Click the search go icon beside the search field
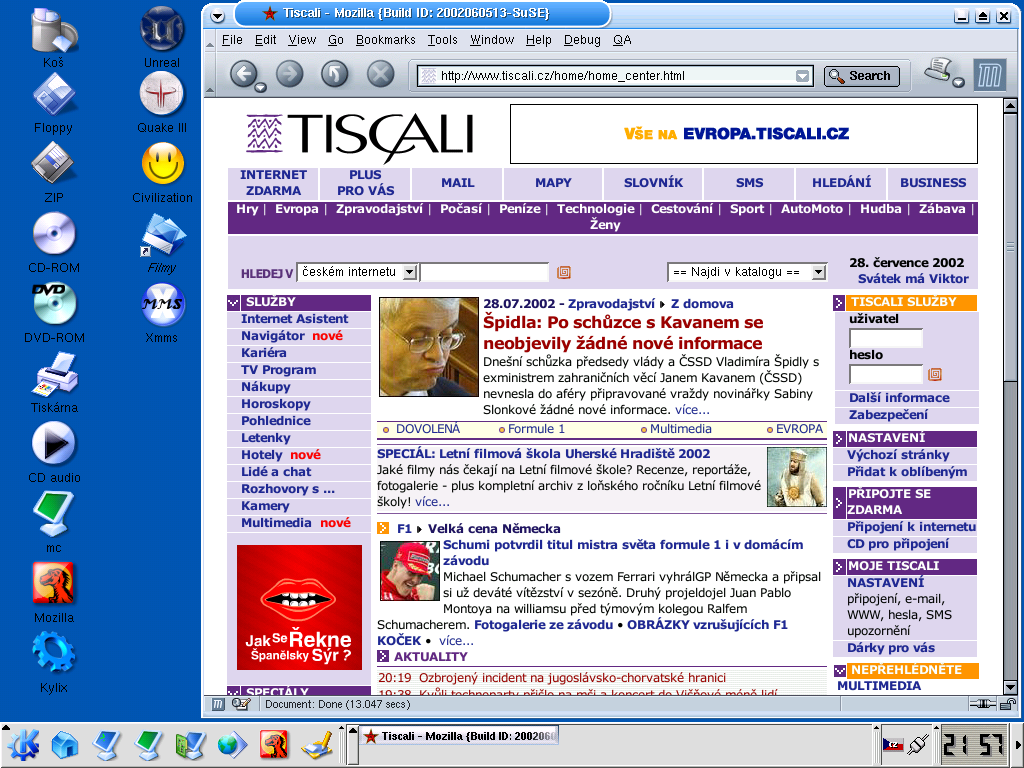This screenshot has width=1024, height=768. (x=564, y=272)
